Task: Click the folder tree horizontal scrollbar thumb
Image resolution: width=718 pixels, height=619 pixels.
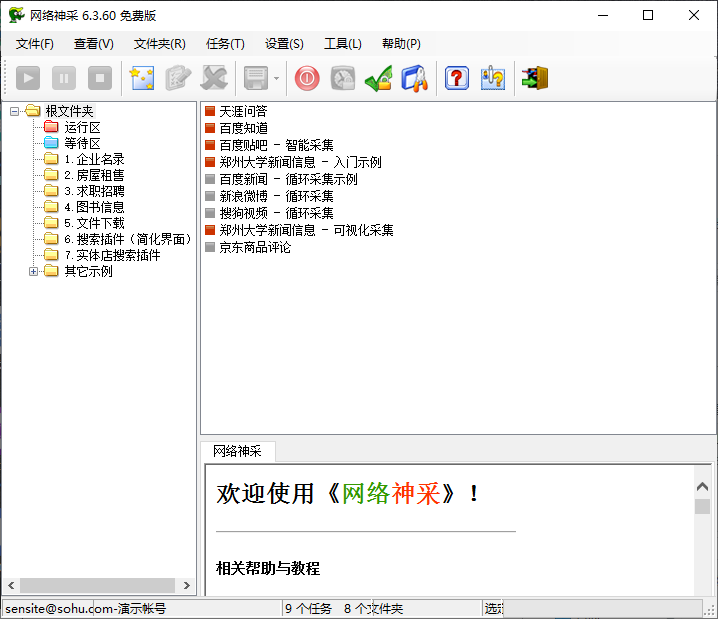Action: click(x=97, y=585)
